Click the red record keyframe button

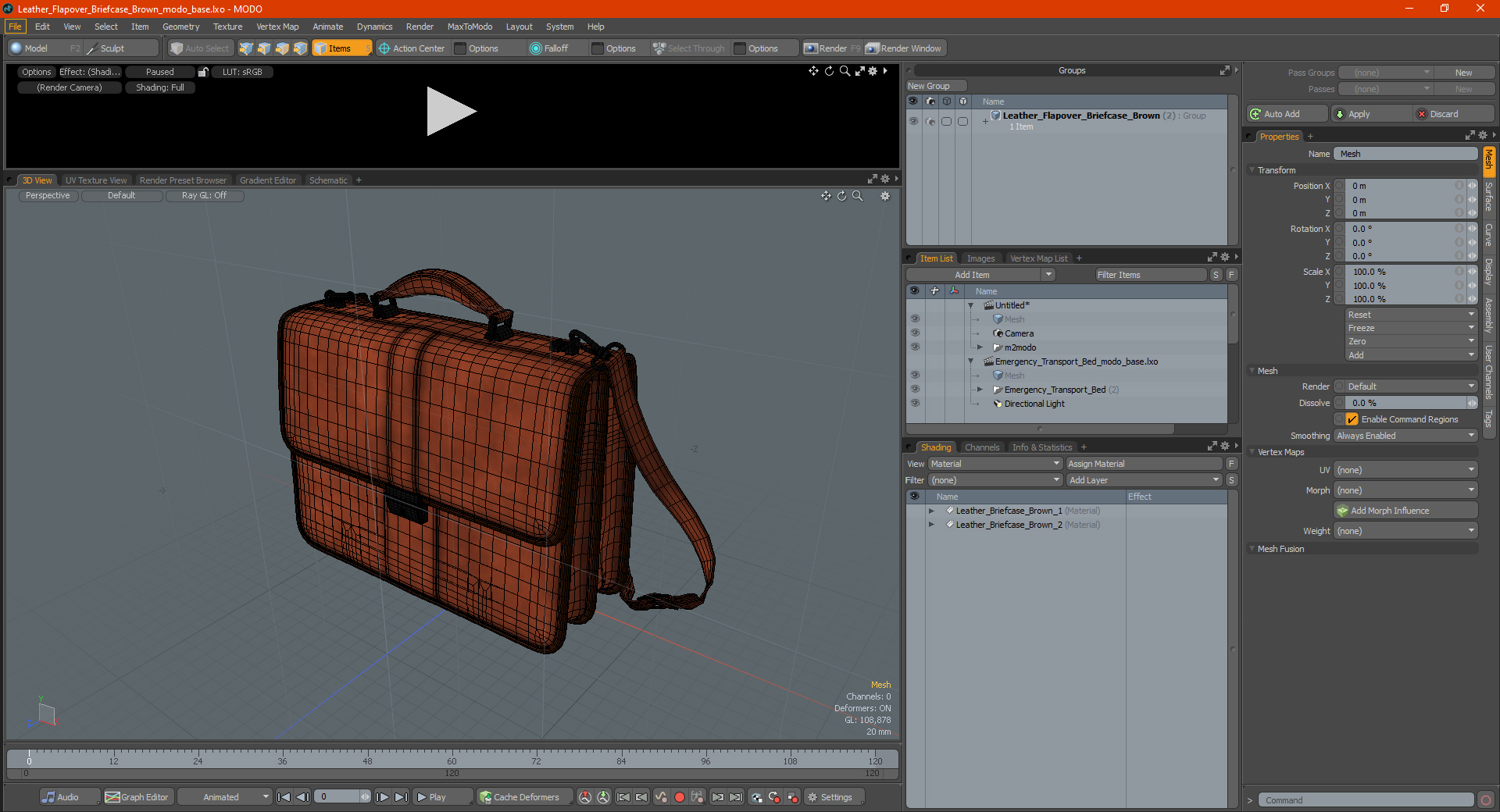[x=680, y=797]
